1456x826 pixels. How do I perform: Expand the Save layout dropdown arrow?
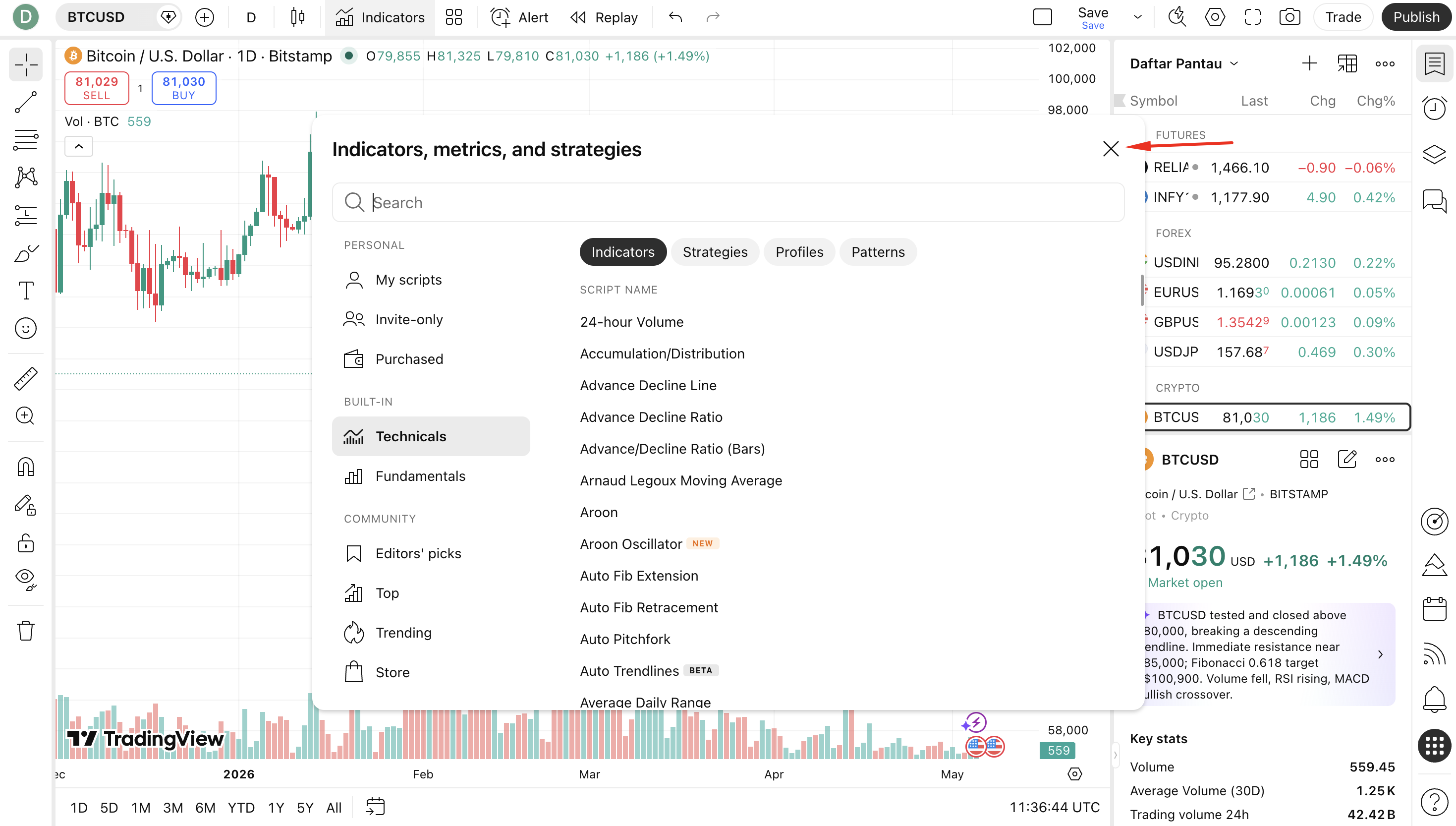[x=1137, y=17]
